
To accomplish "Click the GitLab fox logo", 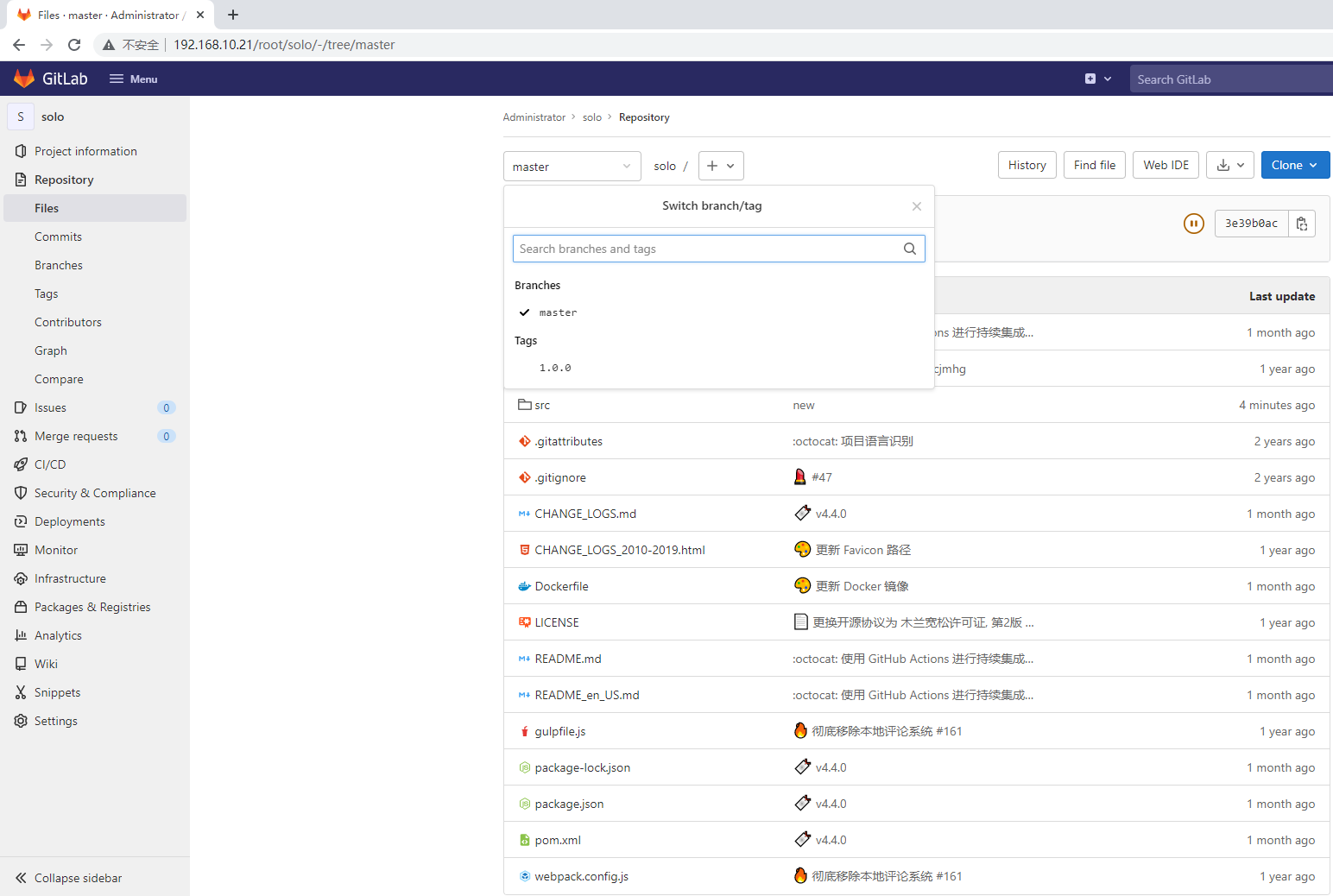I will (x=24, y=79).
